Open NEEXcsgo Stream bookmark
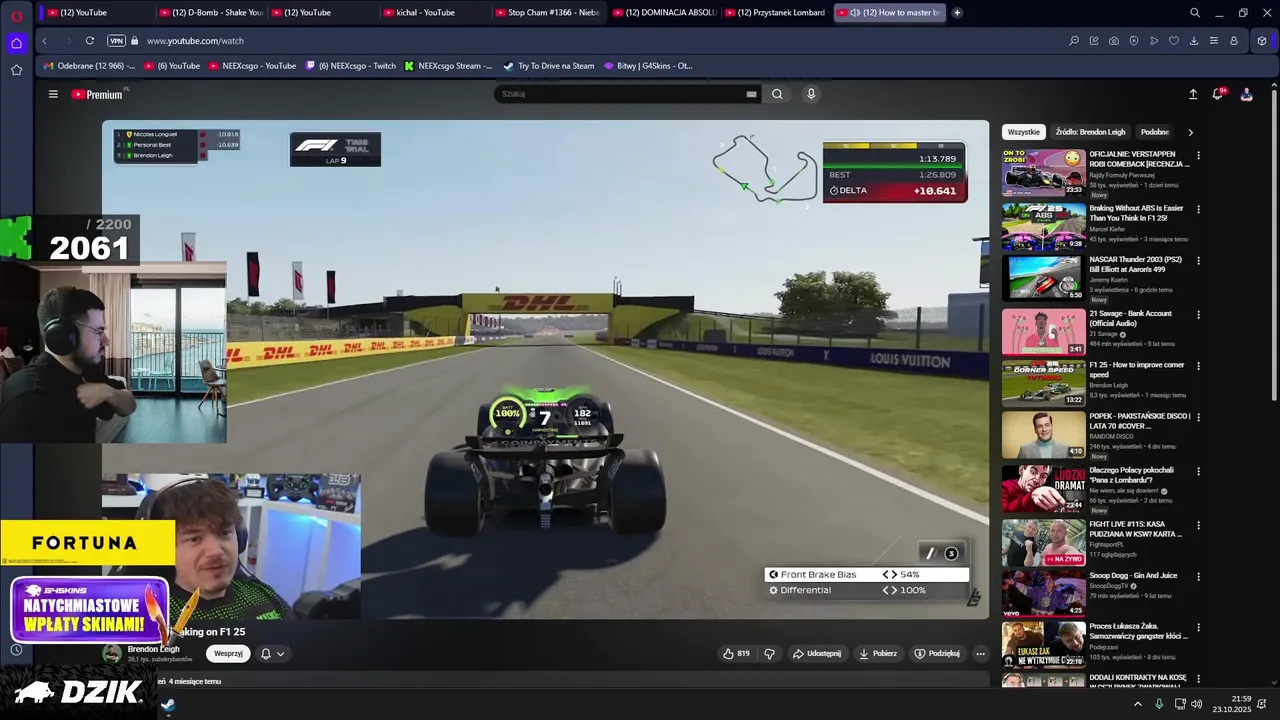 [x=449, y=66]
